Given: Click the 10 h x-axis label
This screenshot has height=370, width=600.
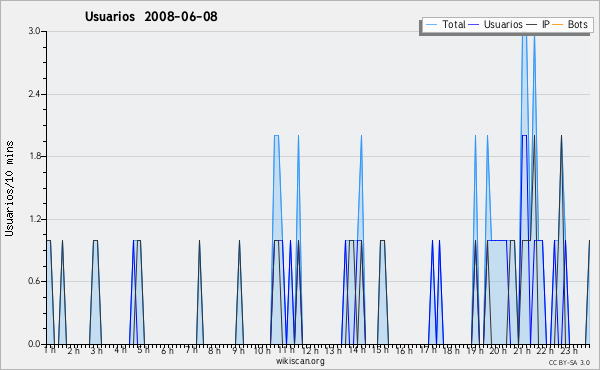Looking at the screenshot, I should [x=262, y=350].
